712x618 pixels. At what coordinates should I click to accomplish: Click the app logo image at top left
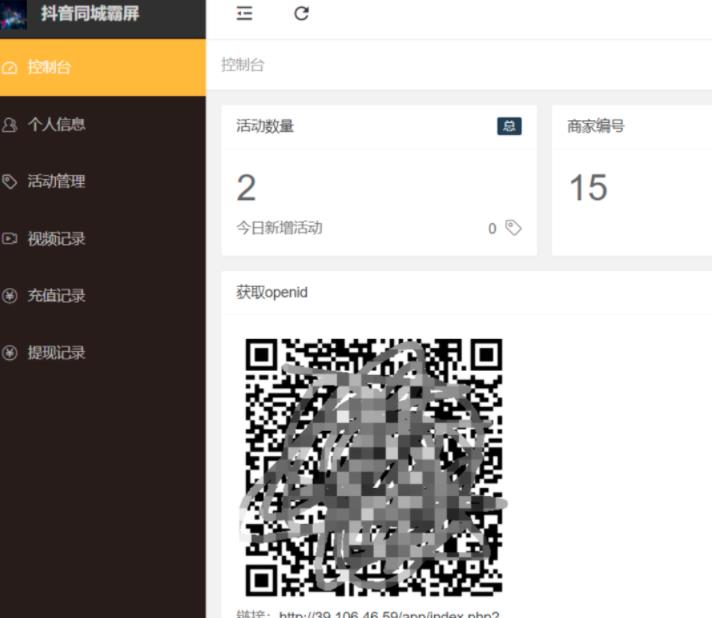[14, 14]
